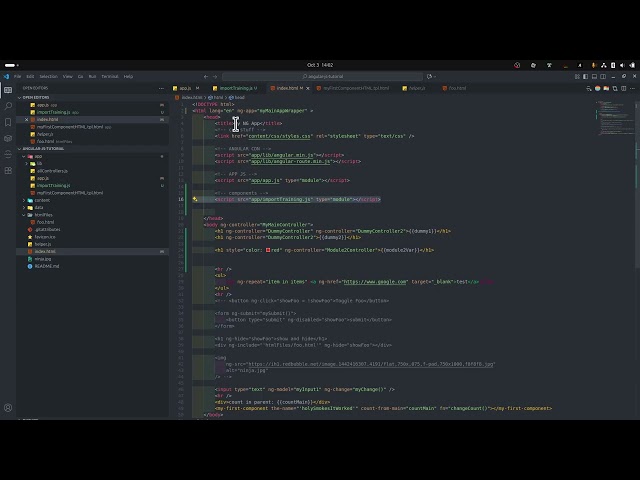Go back with the left arrow navigation button
Image resolution: width=640 pixels, height=480 pixels.
click(x=206, y=76)
